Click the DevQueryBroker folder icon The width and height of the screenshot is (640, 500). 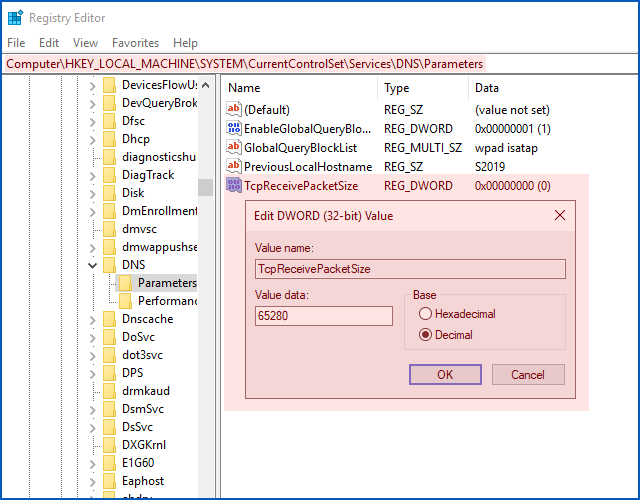point(109,103)
